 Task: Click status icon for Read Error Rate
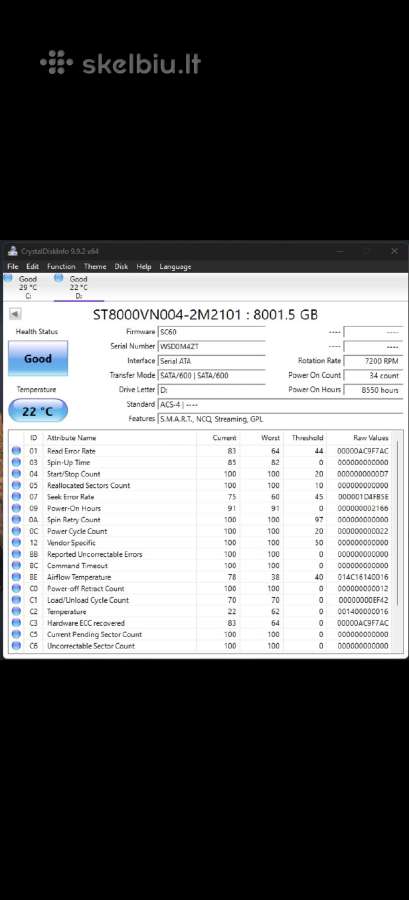pyautogui.click(x=16, y=451)
